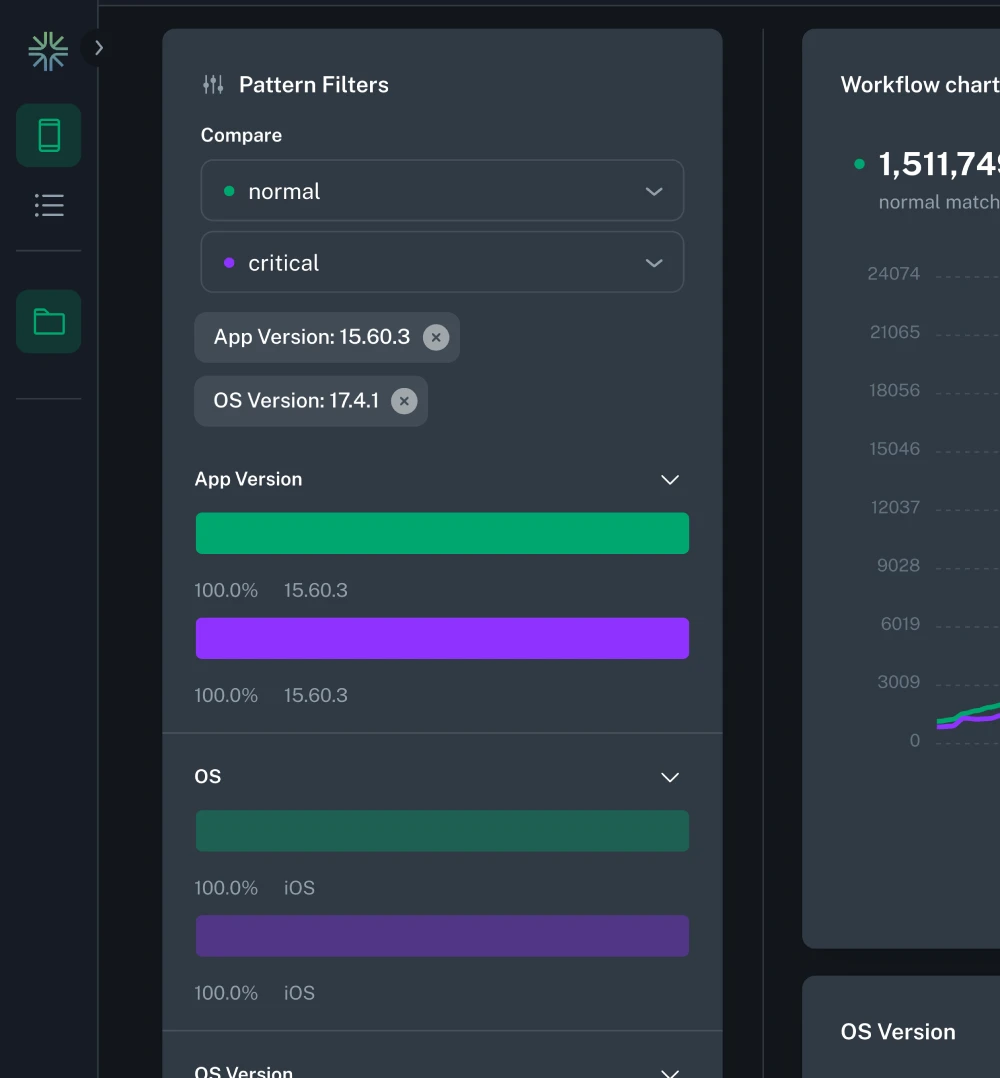Remove the OS Version: 17.4.1 filter chip

pos(404,400)
